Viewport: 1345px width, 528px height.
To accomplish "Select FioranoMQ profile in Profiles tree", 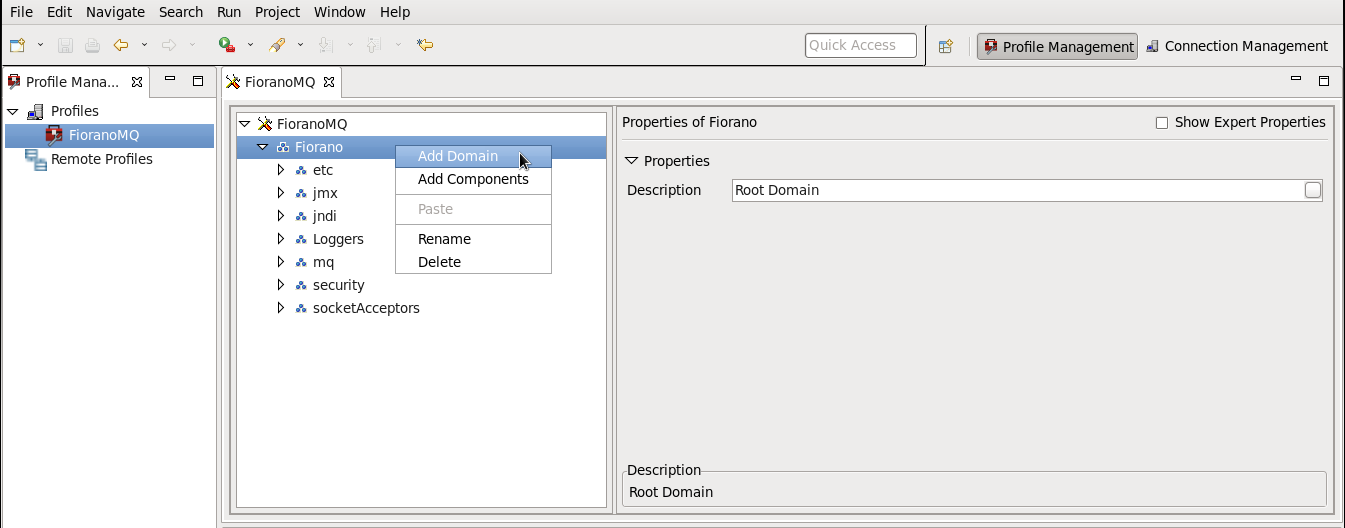I will click(104, 135).
